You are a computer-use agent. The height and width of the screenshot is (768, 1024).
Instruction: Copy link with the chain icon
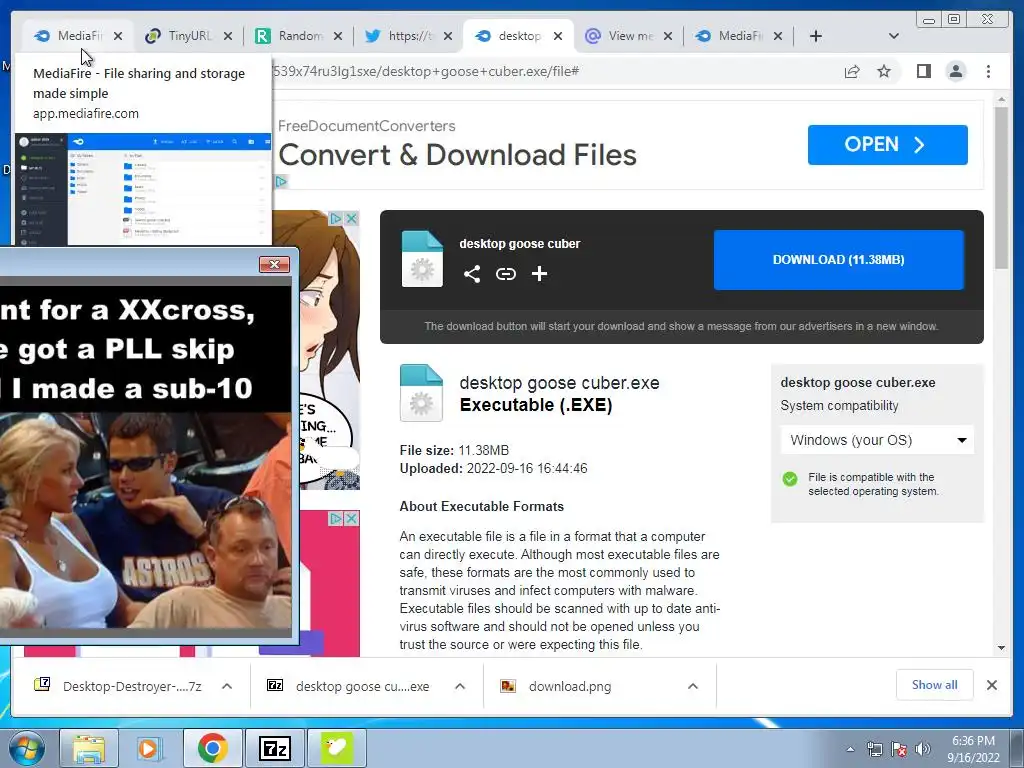505,274
